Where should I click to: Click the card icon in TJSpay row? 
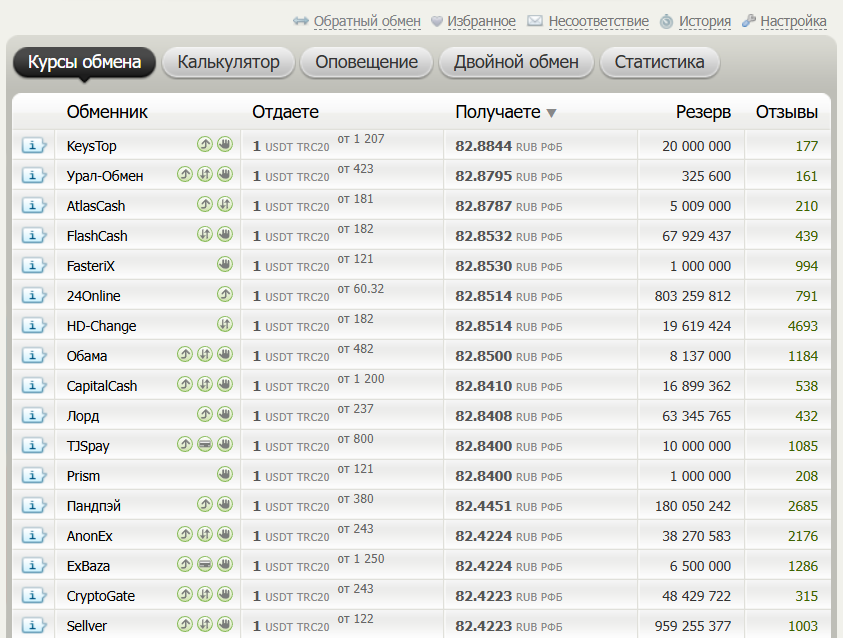pyautogui.click(x=205, y=446)
